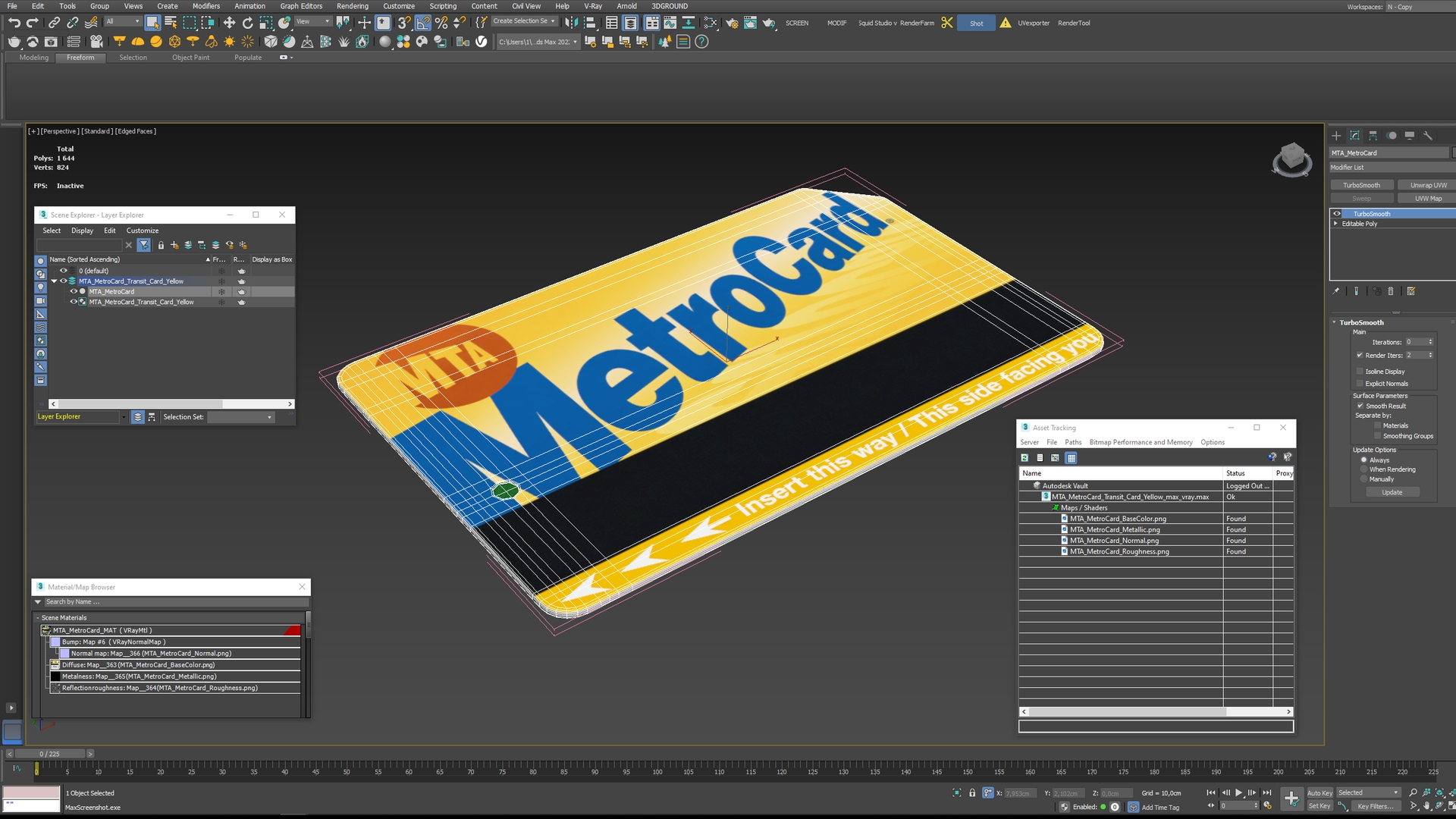Enable Smoothing Groups checkbox
Image resolution: width=1456 pixels, height=819 pixels.
(x=1377, y=436)
